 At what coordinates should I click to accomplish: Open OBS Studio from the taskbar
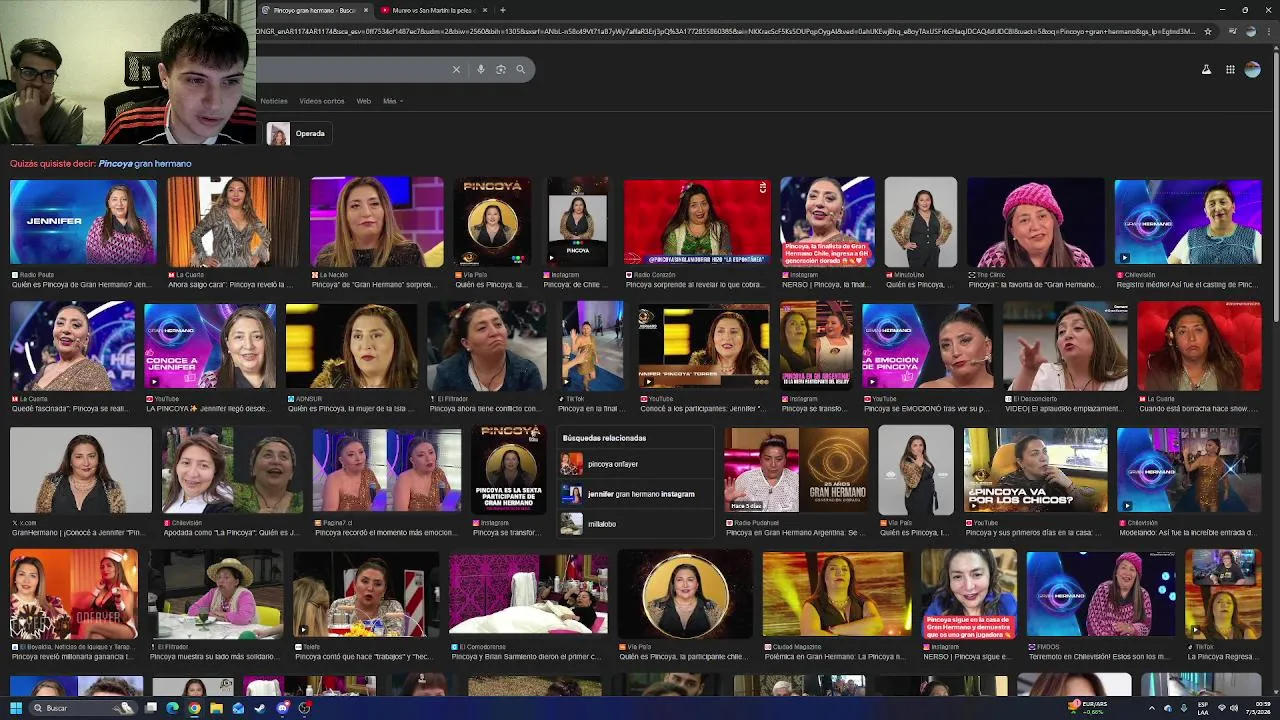click(x=304, y=708)
